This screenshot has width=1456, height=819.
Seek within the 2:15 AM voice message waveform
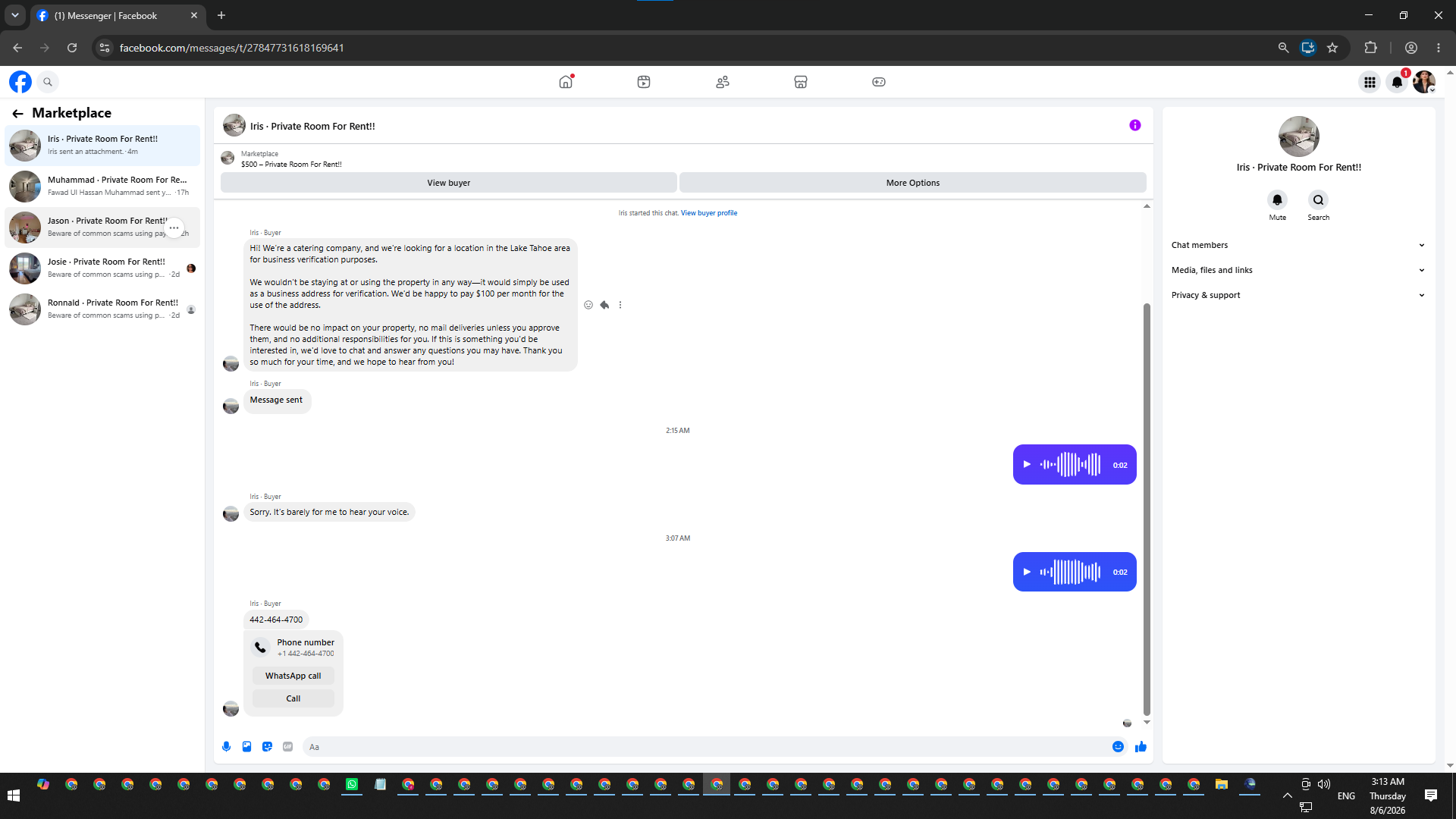(1070, 464)
